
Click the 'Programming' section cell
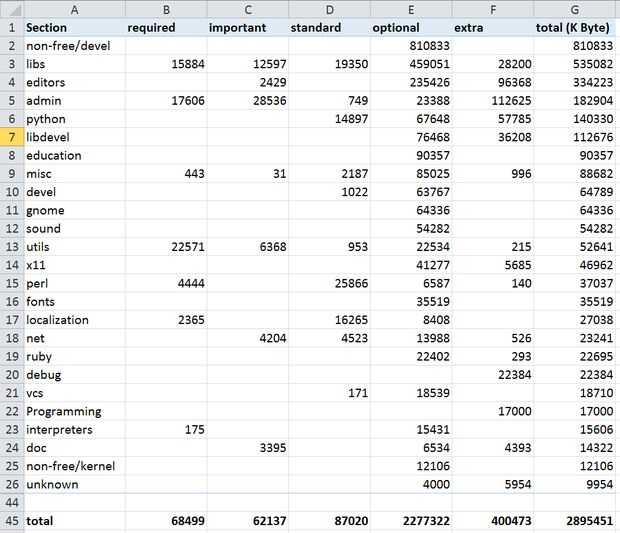(x=74, y=411)
